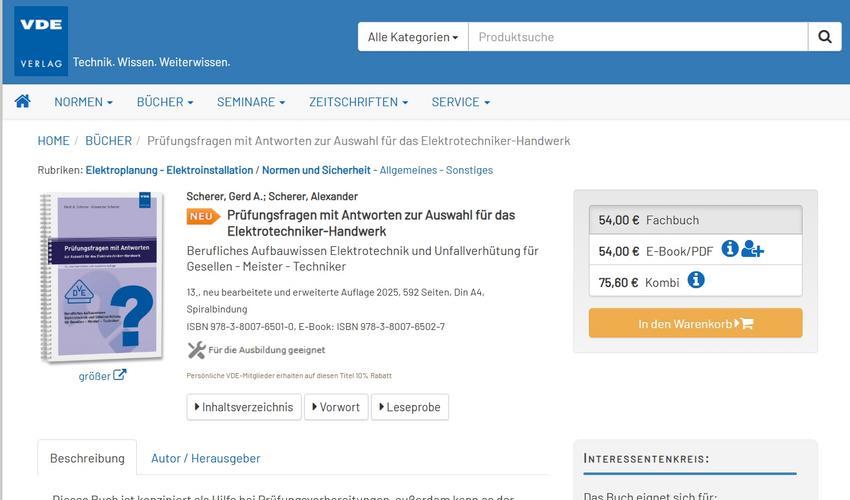Viewport: 850px width, 500px height.
Task: Click the 13., neu bearbeitete Auflage text
Action: [x=336, y=300]
